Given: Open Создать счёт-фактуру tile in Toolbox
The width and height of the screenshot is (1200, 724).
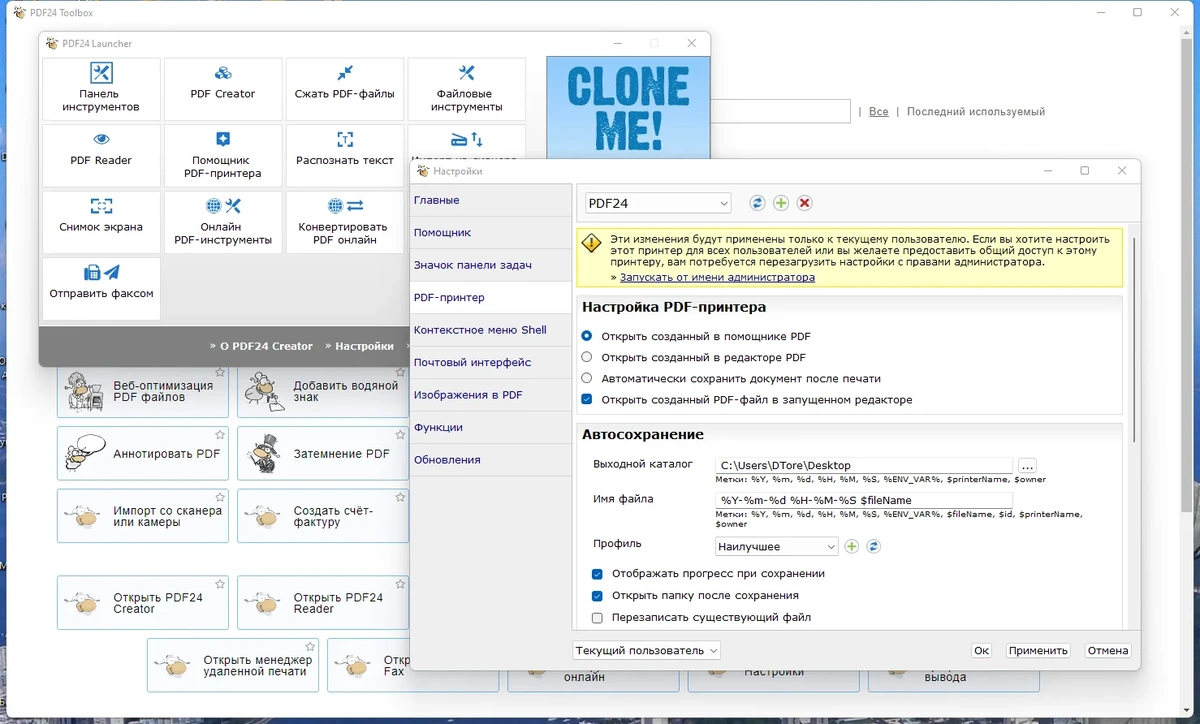Looking at the screenshot, I should (323, 516).
